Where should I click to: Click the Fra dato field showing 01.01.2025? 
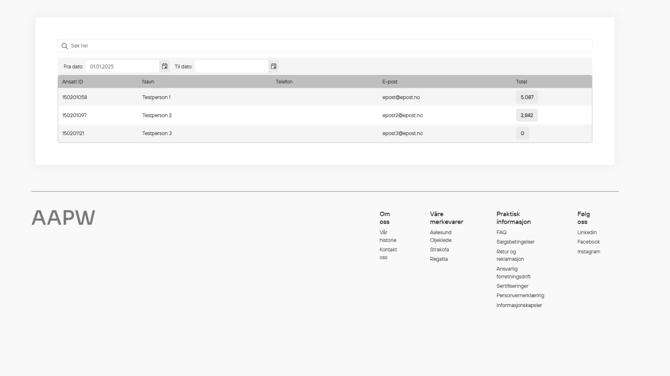click(123, 66)
